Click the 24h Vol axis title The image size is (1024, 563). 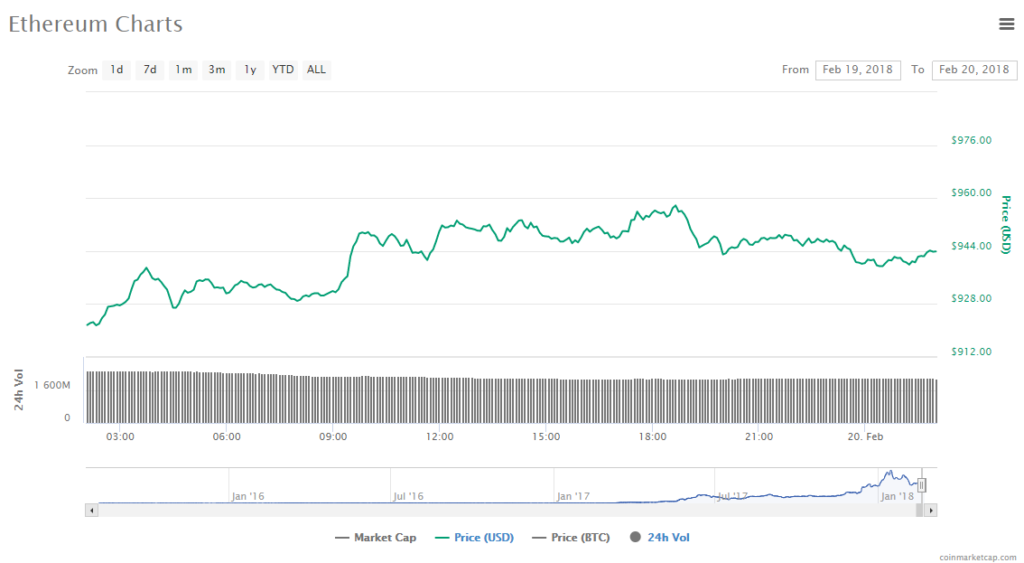(x=19, y=390)
